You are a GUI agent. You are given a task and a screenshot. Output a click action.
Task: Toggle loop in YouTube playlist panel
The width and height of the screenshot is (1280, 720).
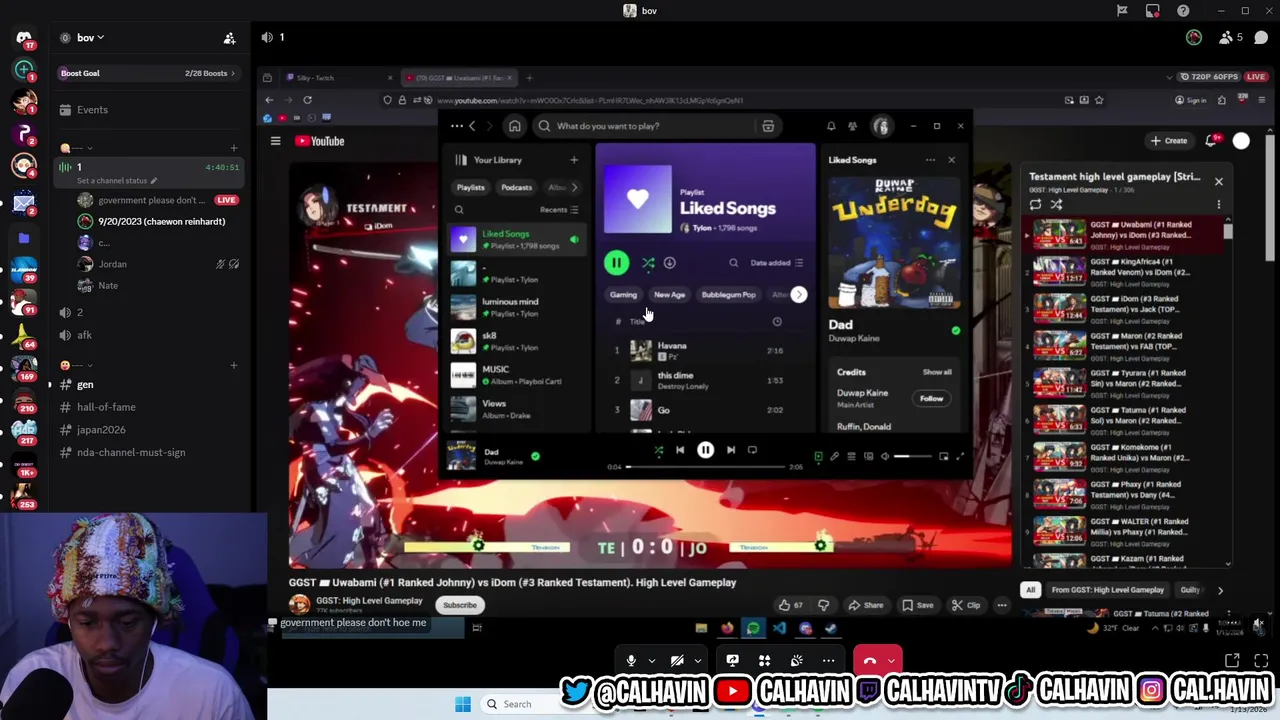coord(1035,204)
